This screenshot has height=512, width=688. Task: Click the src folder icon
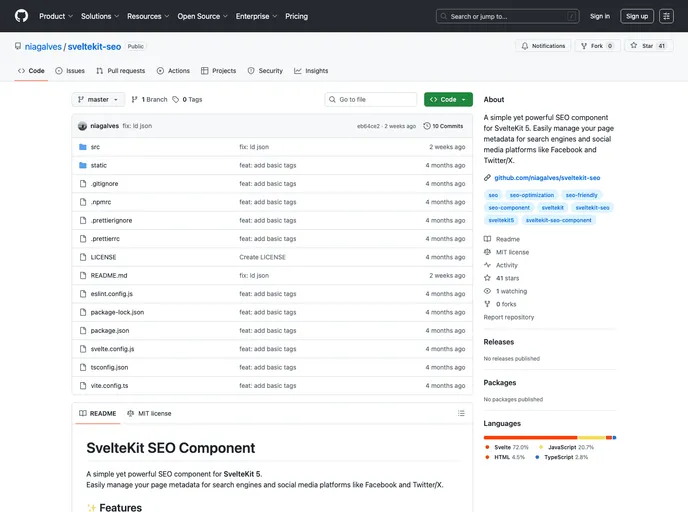[82, 147]
